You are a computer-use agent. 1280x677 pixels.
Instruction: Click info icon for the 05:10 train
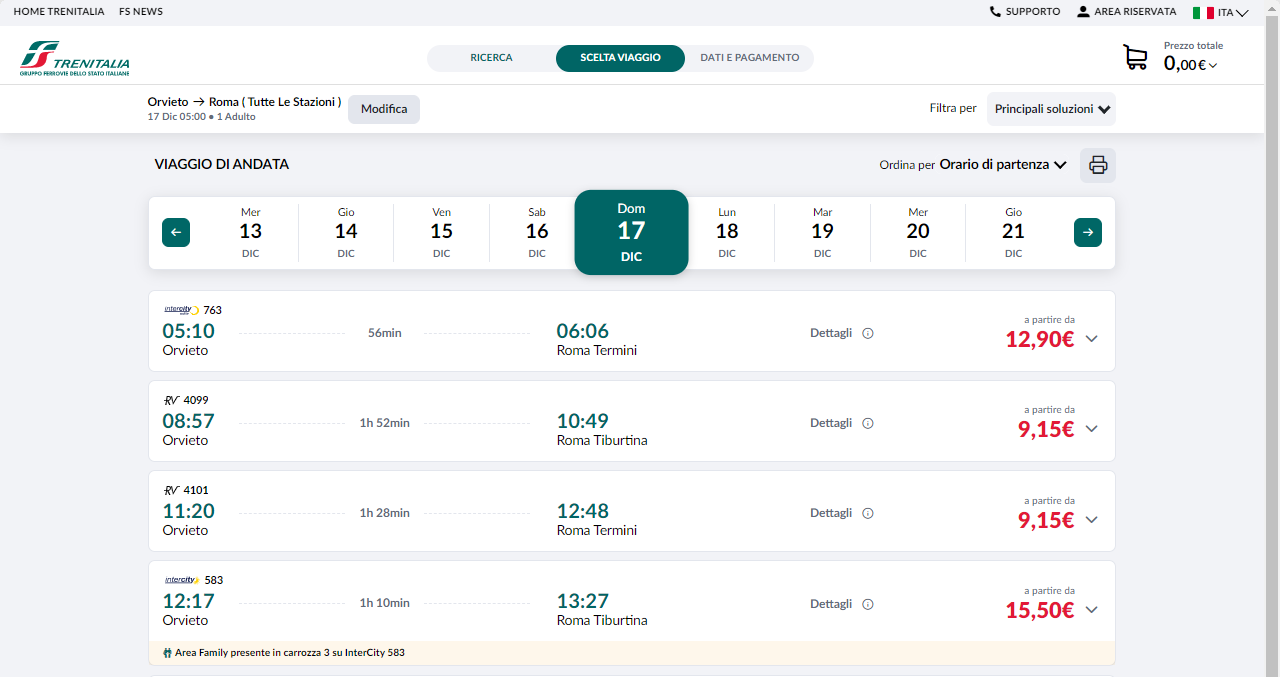tap(868, 333)
